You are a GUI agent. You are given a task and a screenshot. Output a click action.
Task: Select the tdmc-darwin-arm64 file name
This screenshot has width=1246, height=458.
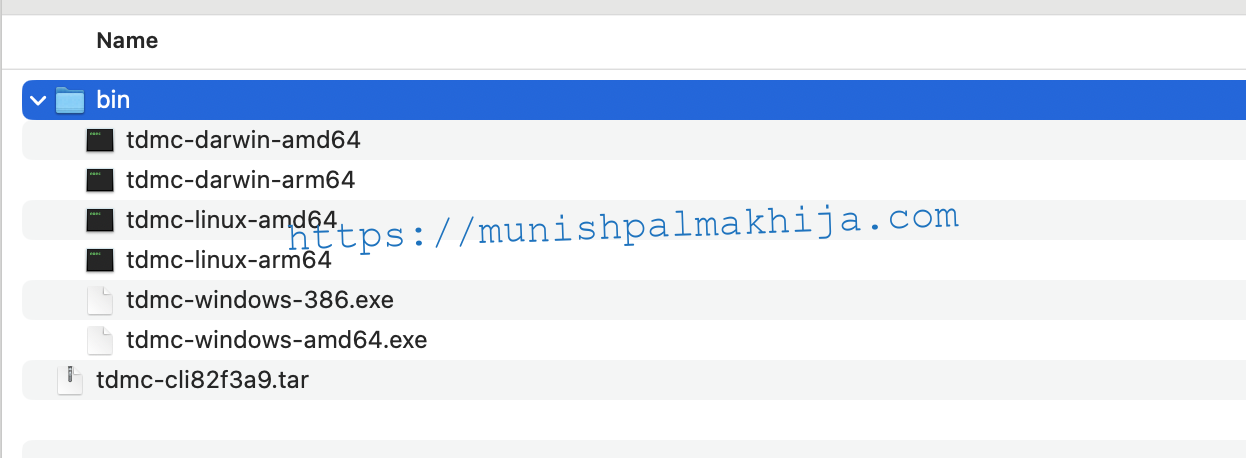(240, 180)
